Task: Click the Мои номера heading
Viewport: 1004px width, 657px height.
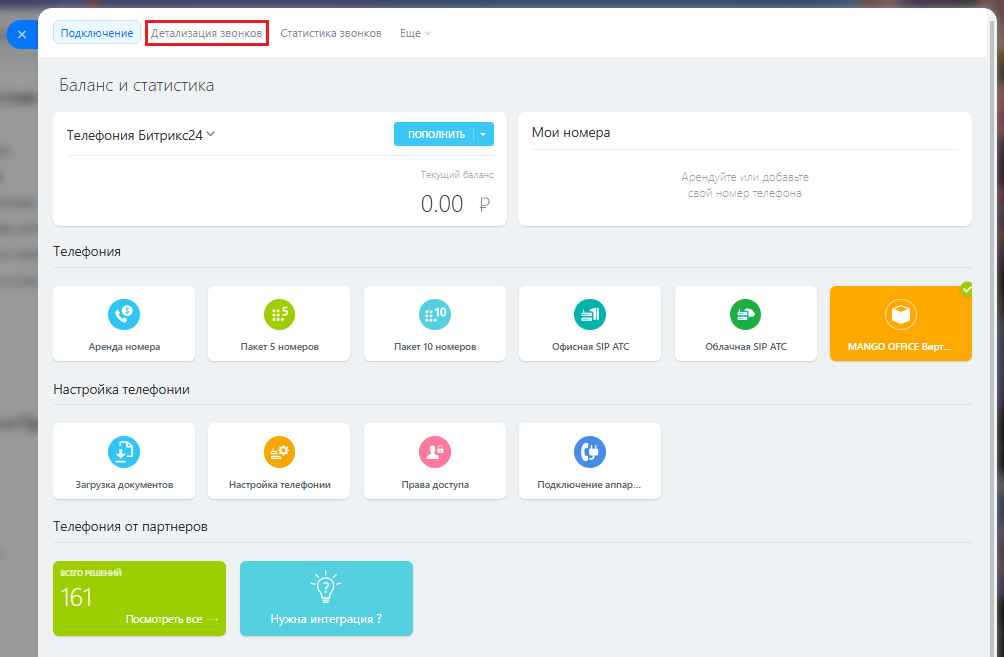Action: click(571, 133)
